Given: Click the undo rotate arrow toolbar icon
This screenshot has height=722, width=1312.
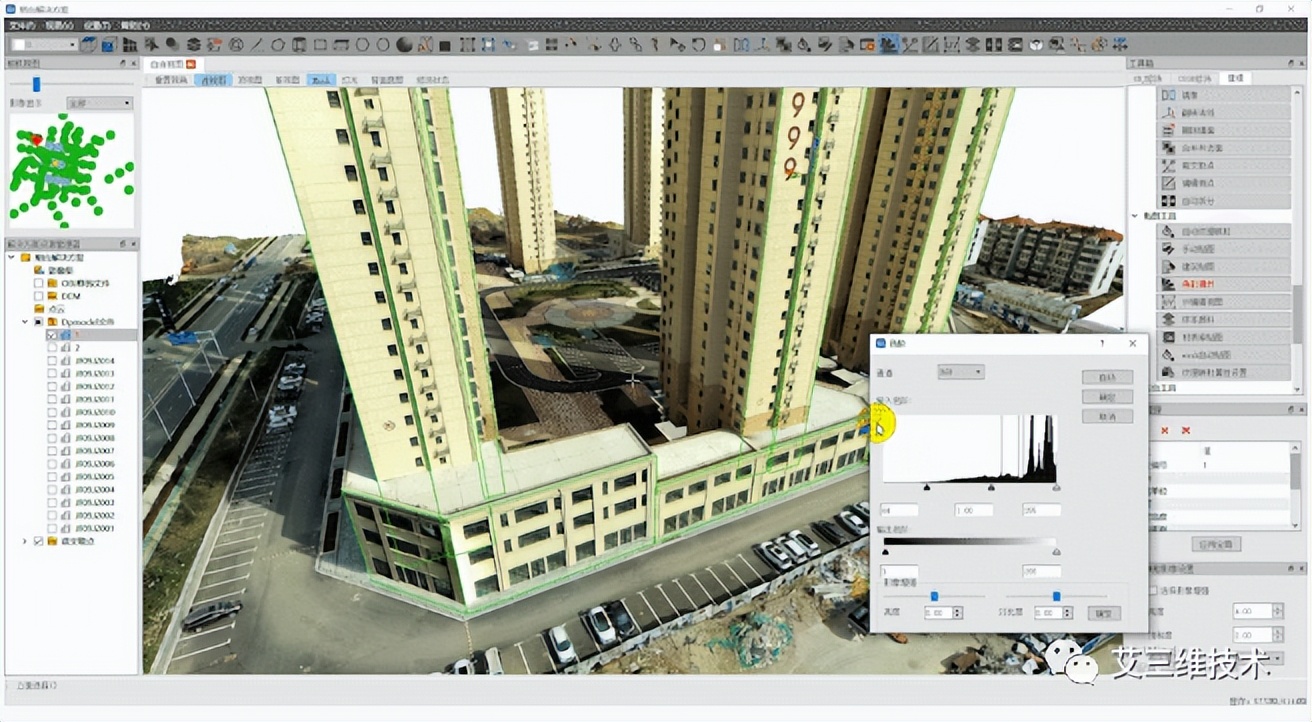Looking at the screenshot, I should (698, 44).
